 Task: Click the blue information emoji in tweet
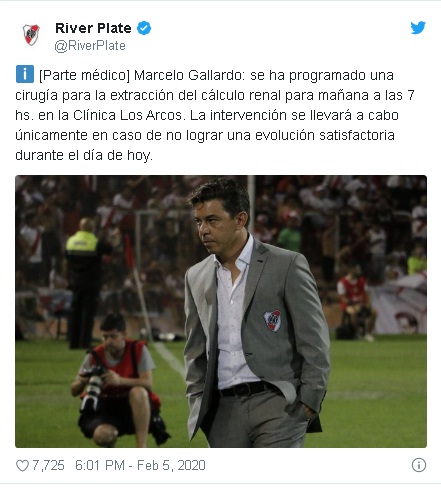pyautogui.click(x=25, y=74)
